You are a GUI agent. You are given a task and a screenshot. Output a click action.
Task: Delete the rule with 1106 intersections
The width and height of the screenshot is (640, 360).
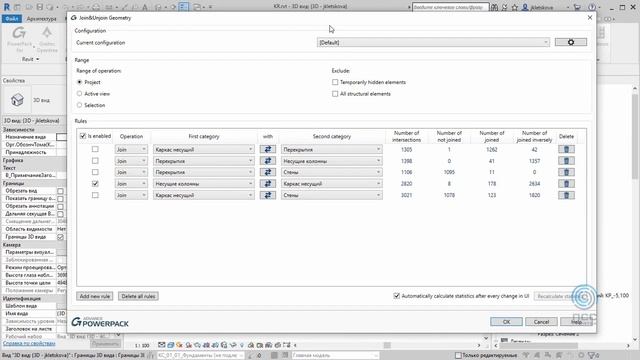(566, 172)
